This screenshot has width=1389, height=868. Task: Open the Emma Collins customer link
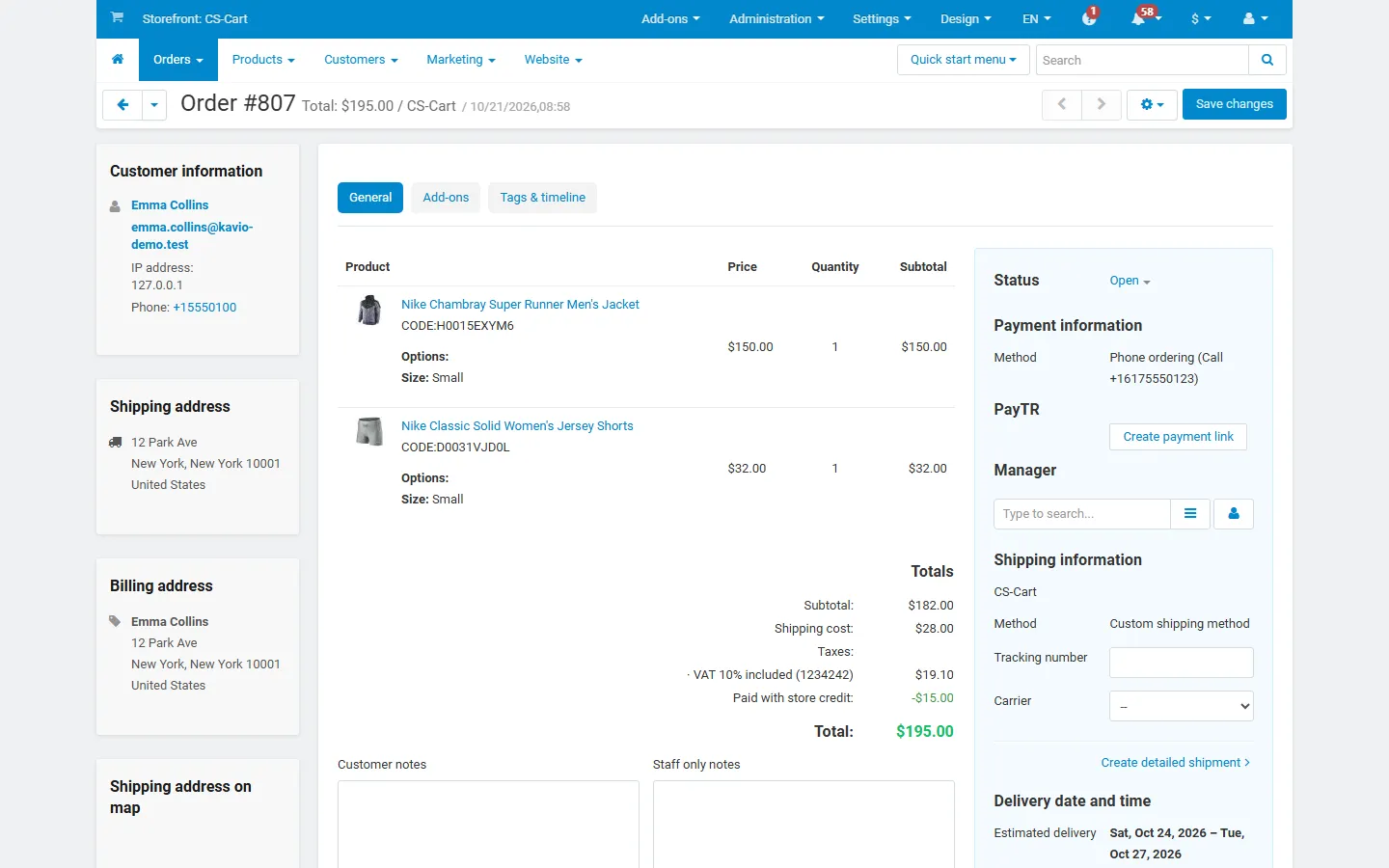(170, 205)
